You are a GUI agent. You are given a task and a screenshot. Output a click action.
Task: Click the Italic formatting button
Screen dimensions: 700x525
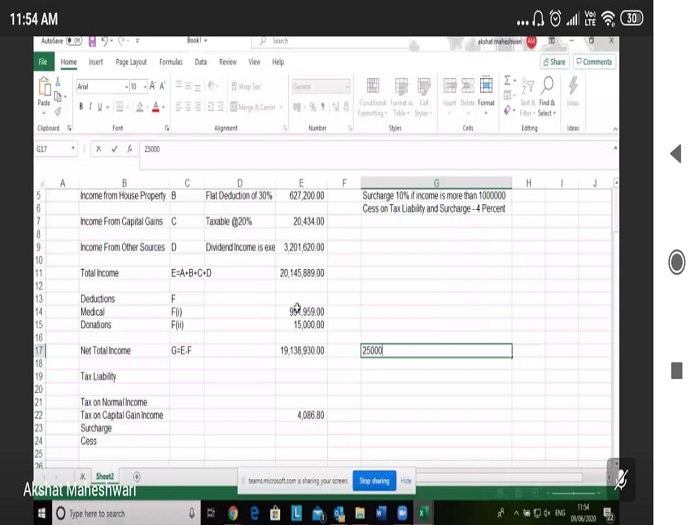(x=90, y=107)
